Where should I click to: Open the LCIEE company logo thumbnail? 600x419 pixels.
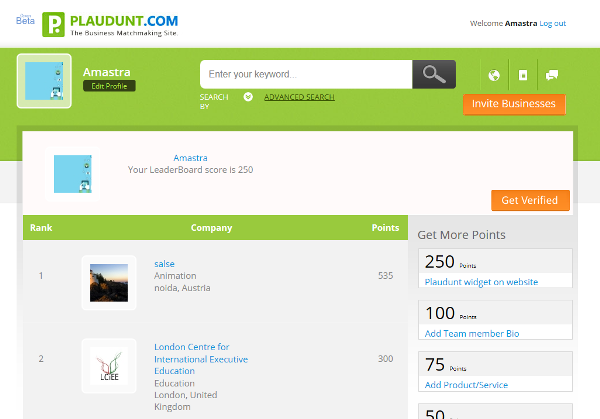108,366
